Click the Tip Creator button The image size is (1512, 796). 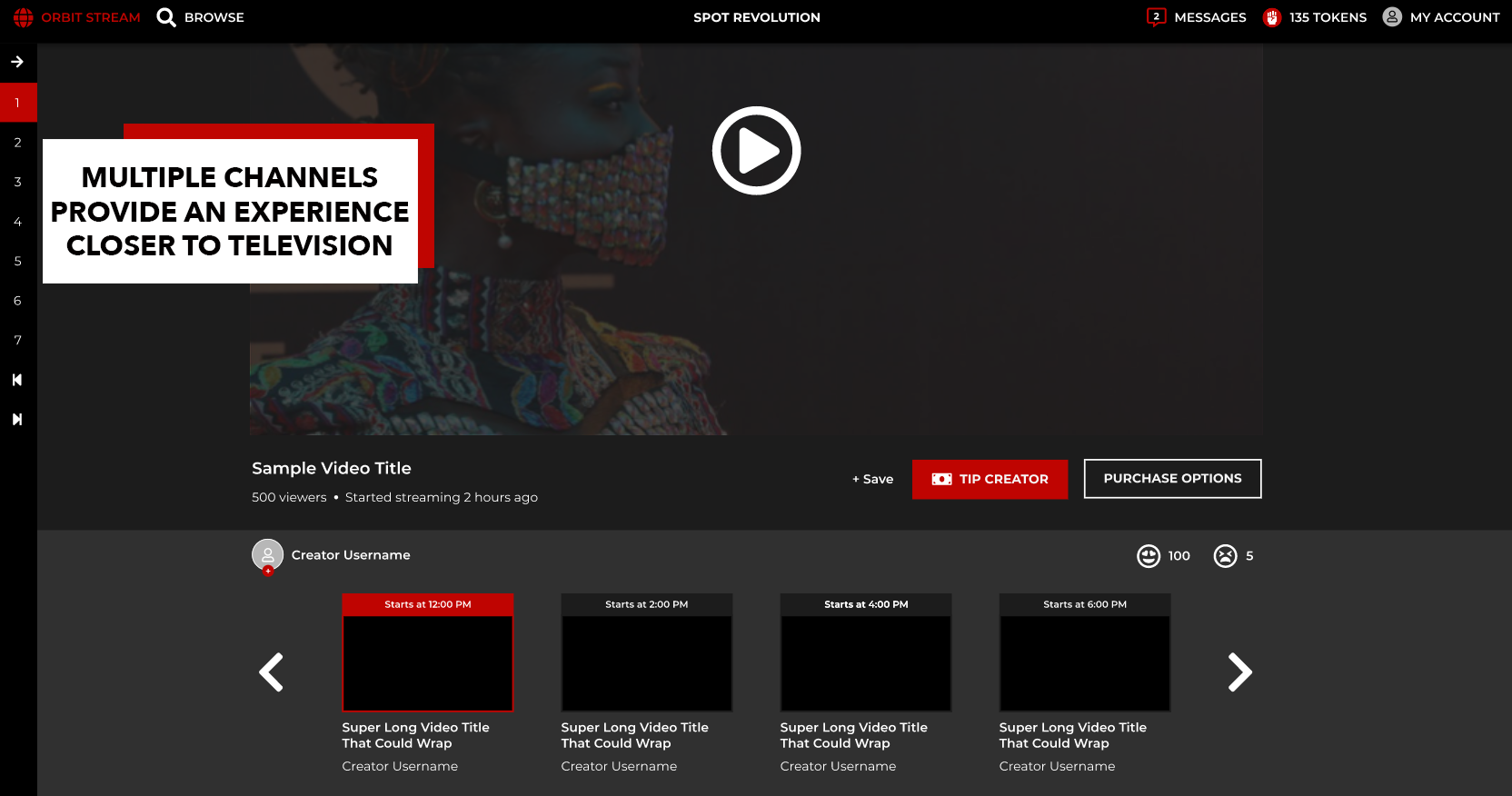click(990, 479)
